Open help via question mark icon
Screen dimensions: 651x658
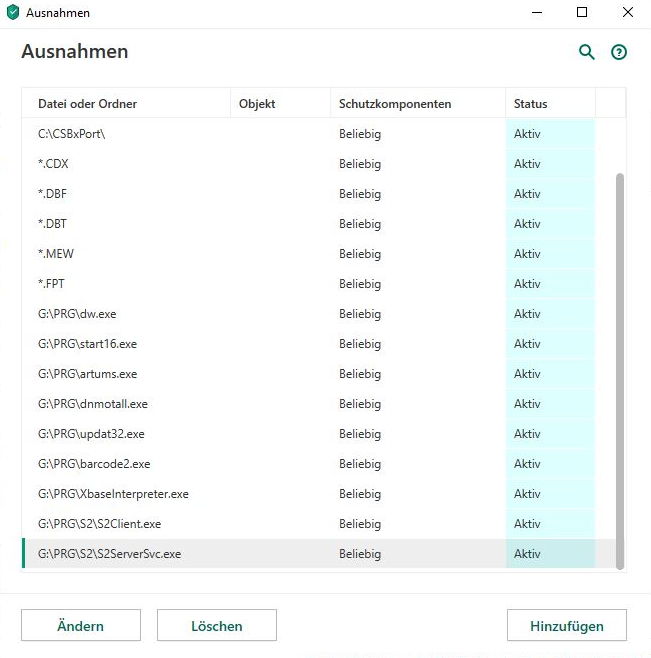tap(619, 52)
